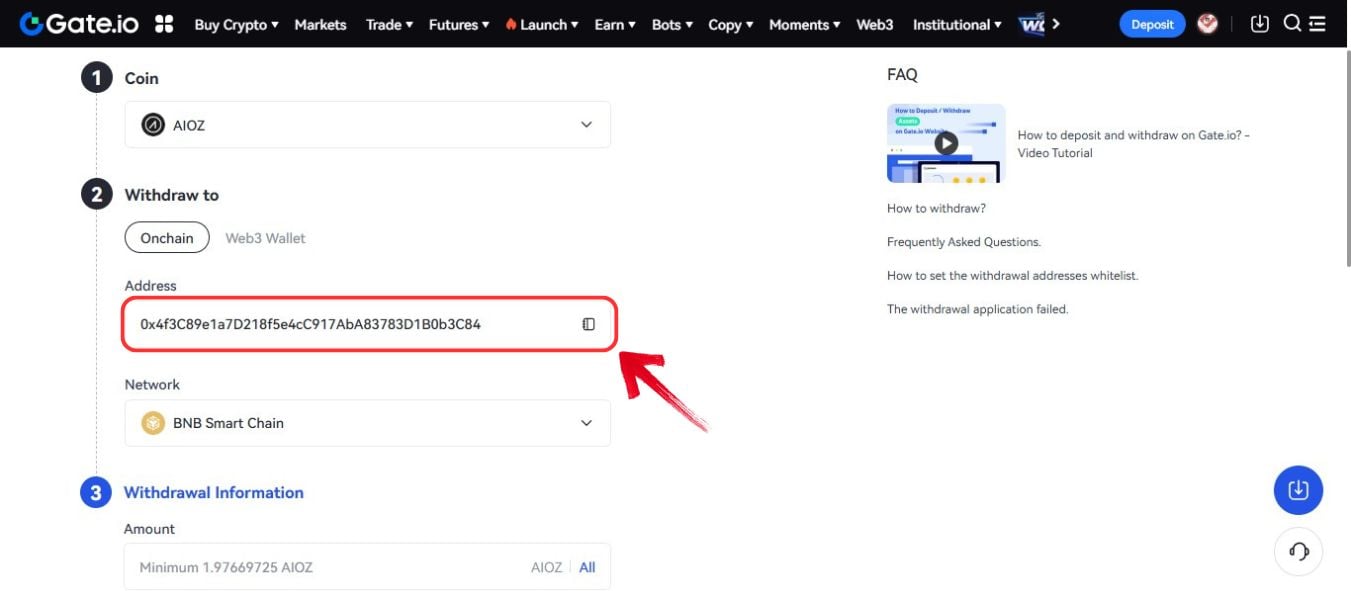Select the Onchain tab
The height and width of the screenshot is (591, 1351).
pos(167,238)
